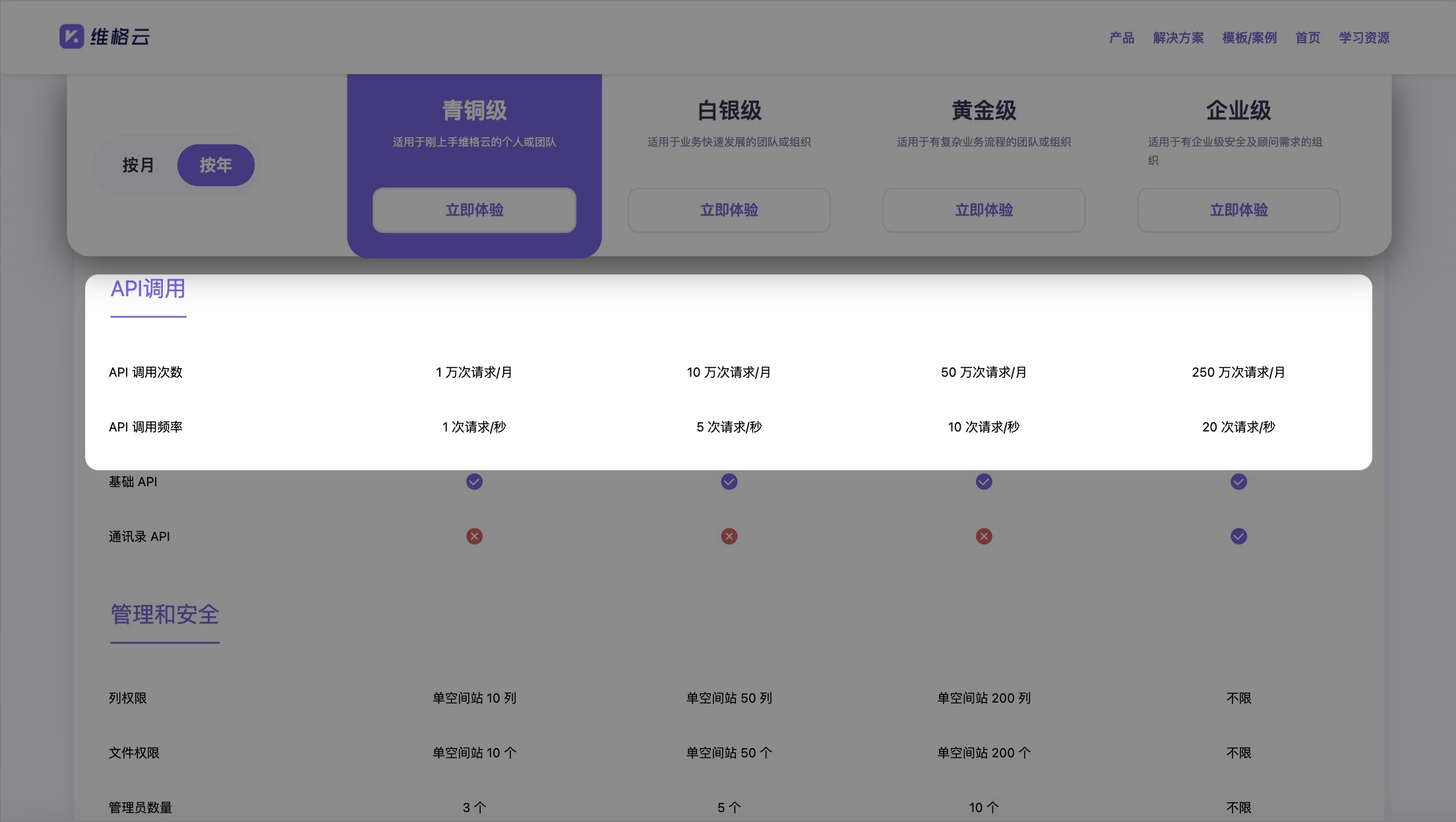Click the 白银级 通讯录 API red cross icon
Image resolution: width=1456 pixels, height=822 pixels.
[729, 536]
